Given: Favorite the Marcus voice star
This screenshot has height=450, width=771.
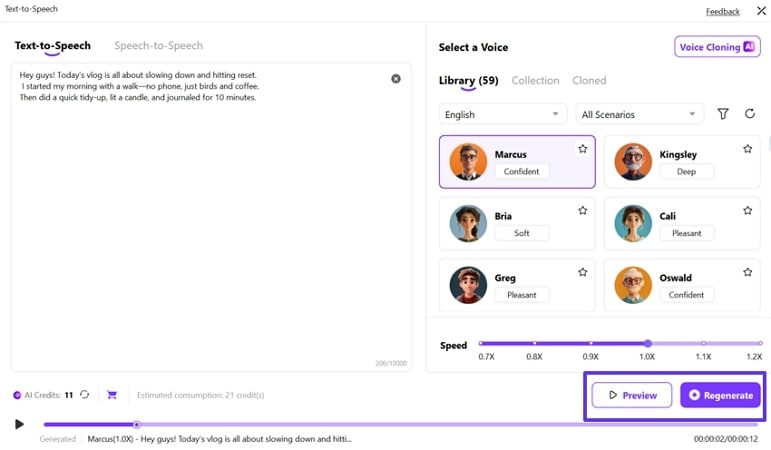Looking at the screenshot, I should (x=582, y=149).
